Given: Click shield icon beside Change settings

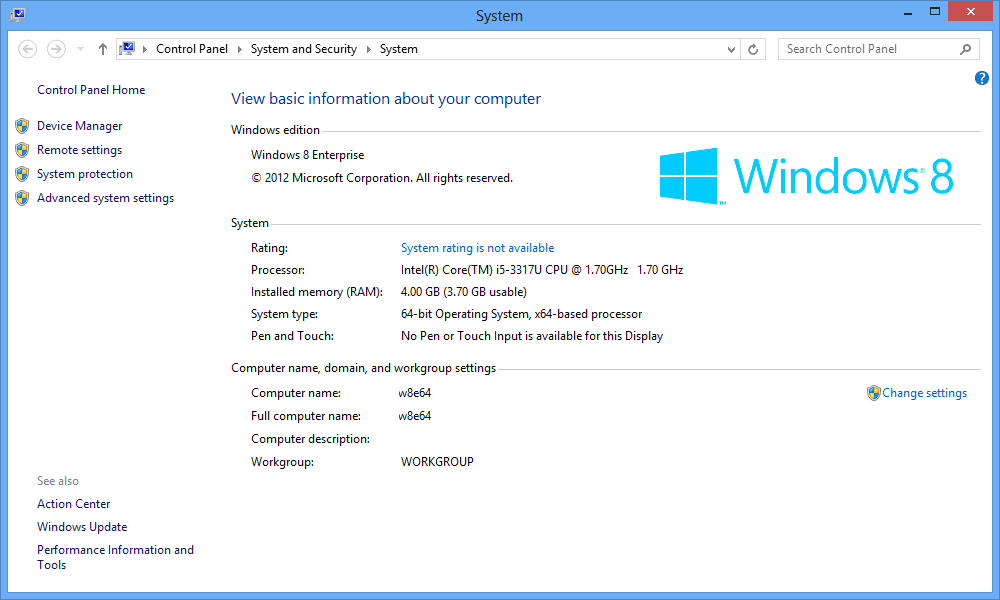Looking at the screenshot, I should click(x=874, y=393).
